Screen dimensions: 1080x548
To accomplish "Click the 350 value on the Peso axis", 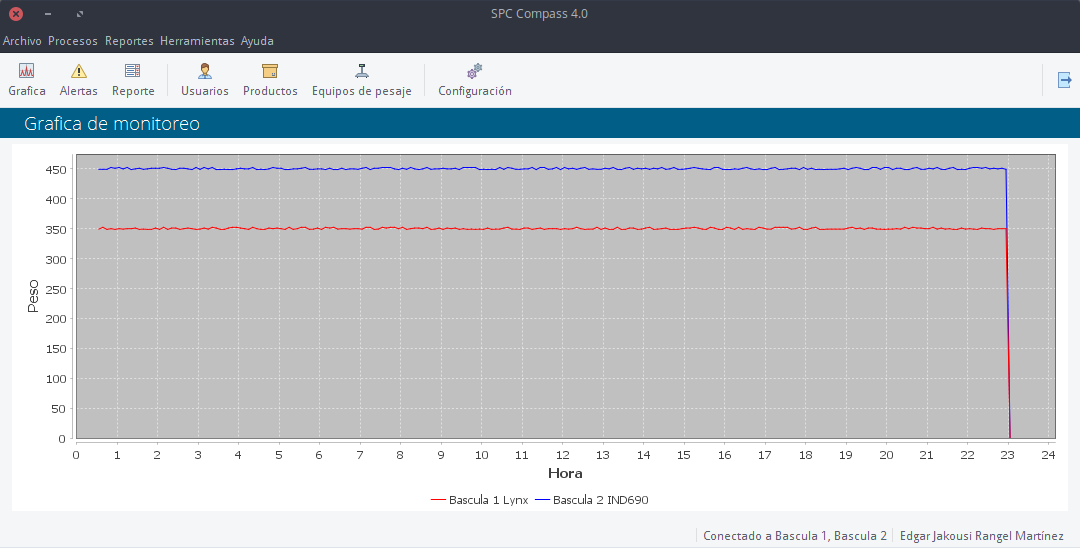I will click(56, 229).
